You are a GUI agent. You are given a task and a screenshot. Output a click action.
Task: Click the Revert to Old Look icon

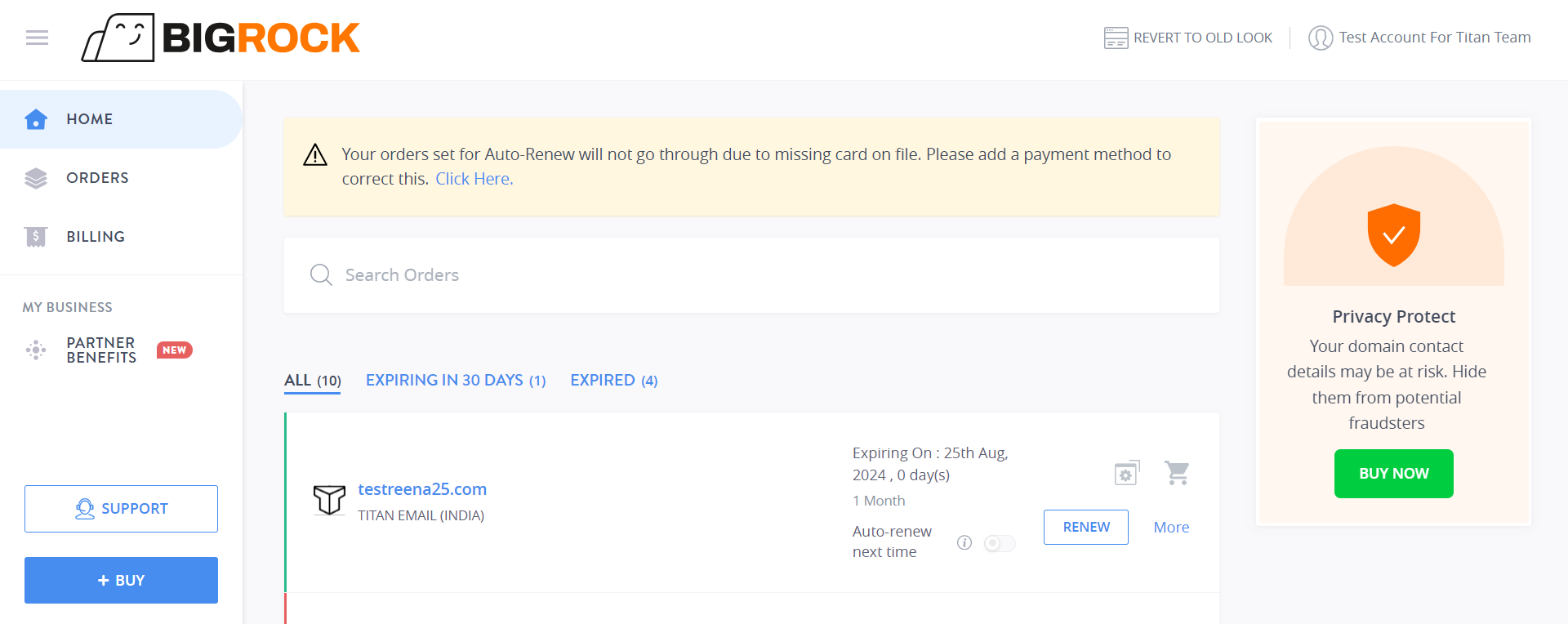pos(1116,38)
